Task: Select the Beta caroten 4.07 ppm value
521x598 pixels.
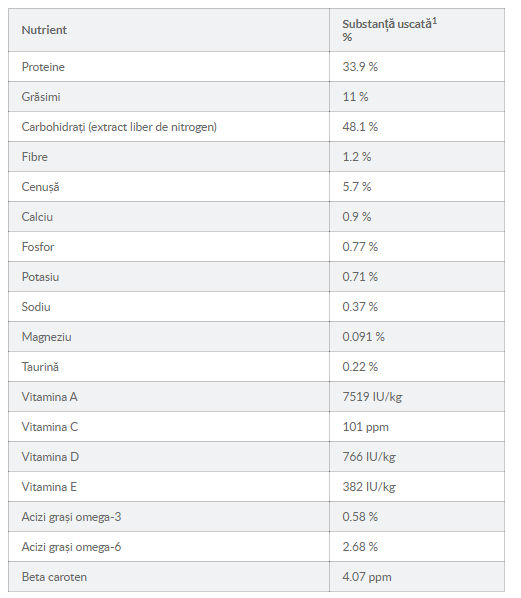Action: click(x=367, y=577)
